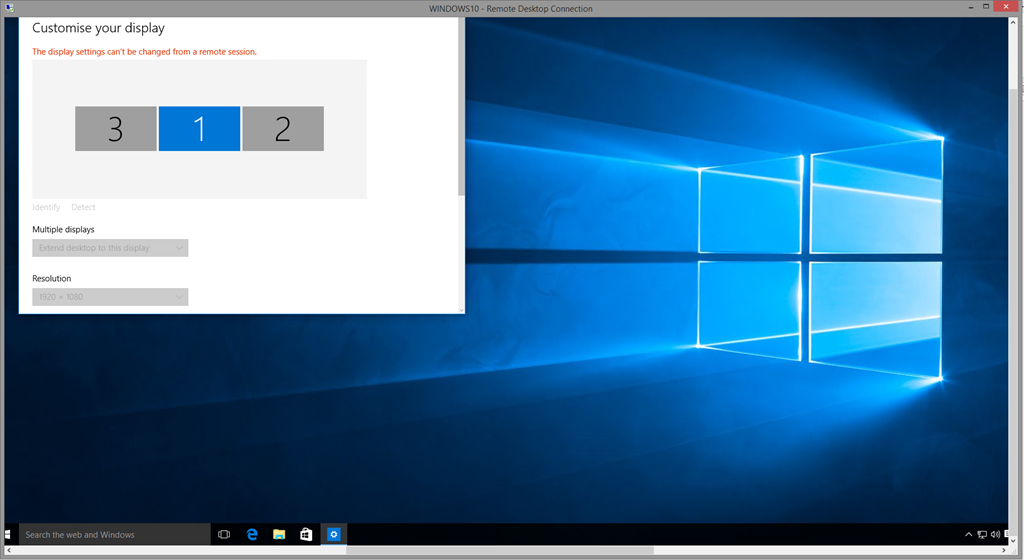Select display 2 in the arrangement
Screen dimensions: 1024x560
(x=283, y=129)
